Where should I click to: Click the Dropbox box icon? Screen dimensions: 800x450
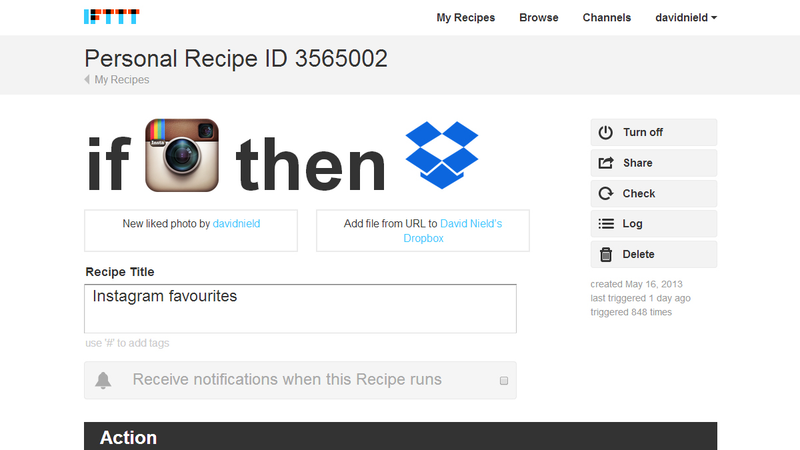(442, 155)
